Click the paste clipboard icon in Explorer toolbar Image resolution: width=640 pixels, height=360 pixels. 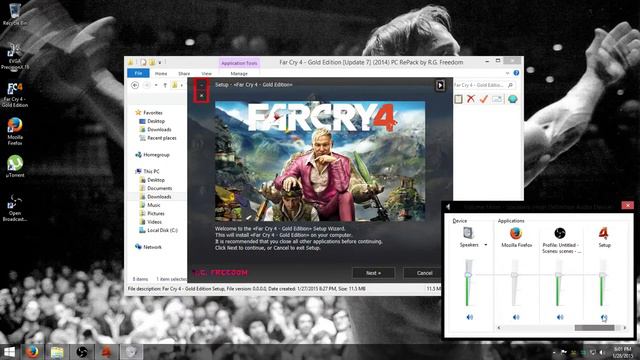pos(458,99)
